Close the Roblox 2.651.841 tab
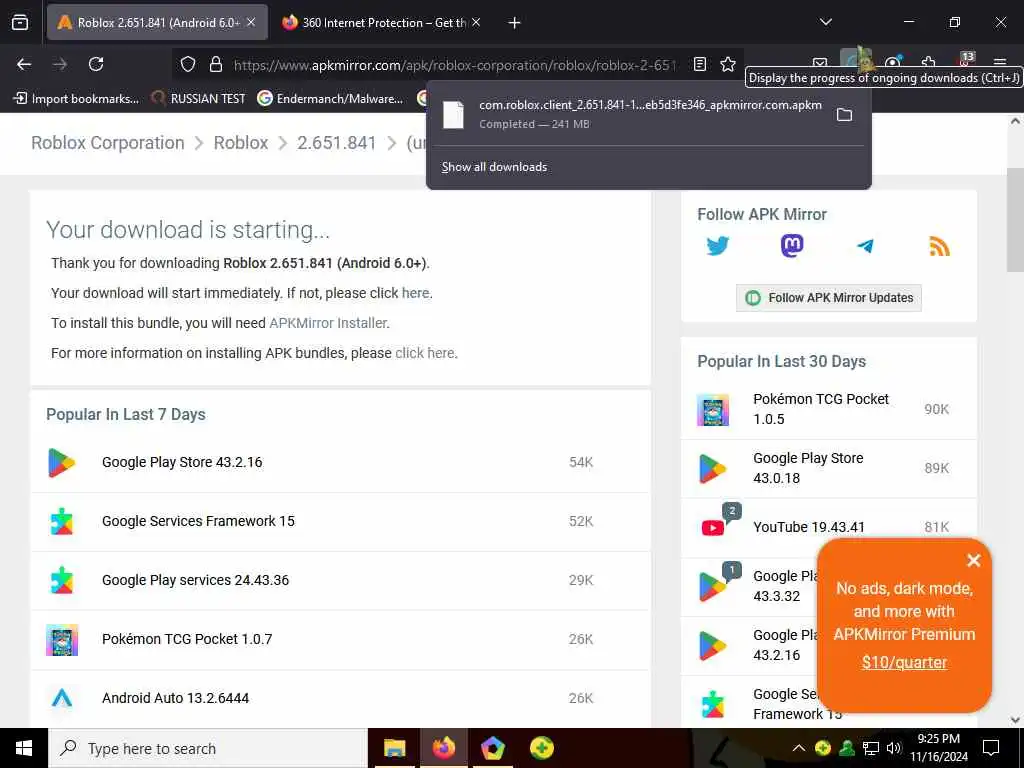This screenshot has width=1024, height=768. (251, 22)
